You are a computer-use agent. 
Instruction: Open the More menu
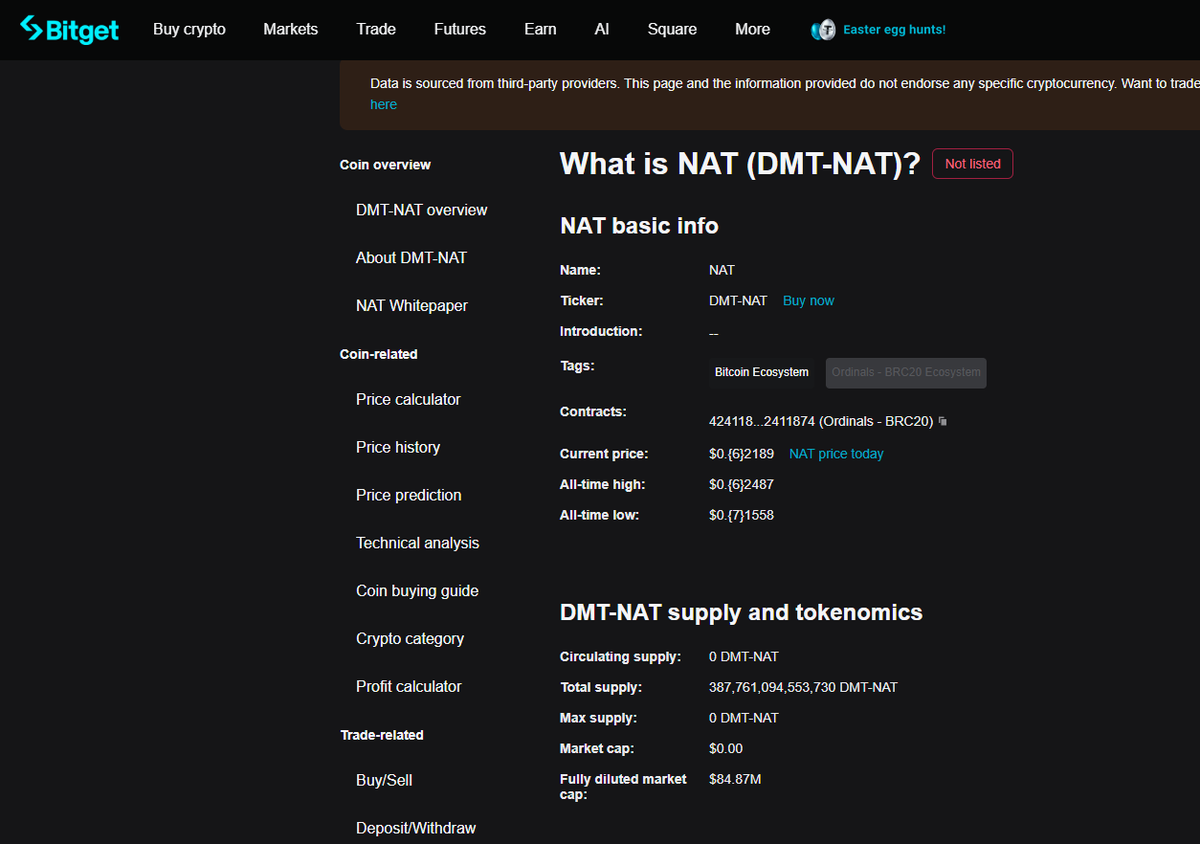click(x=752, y=29)
